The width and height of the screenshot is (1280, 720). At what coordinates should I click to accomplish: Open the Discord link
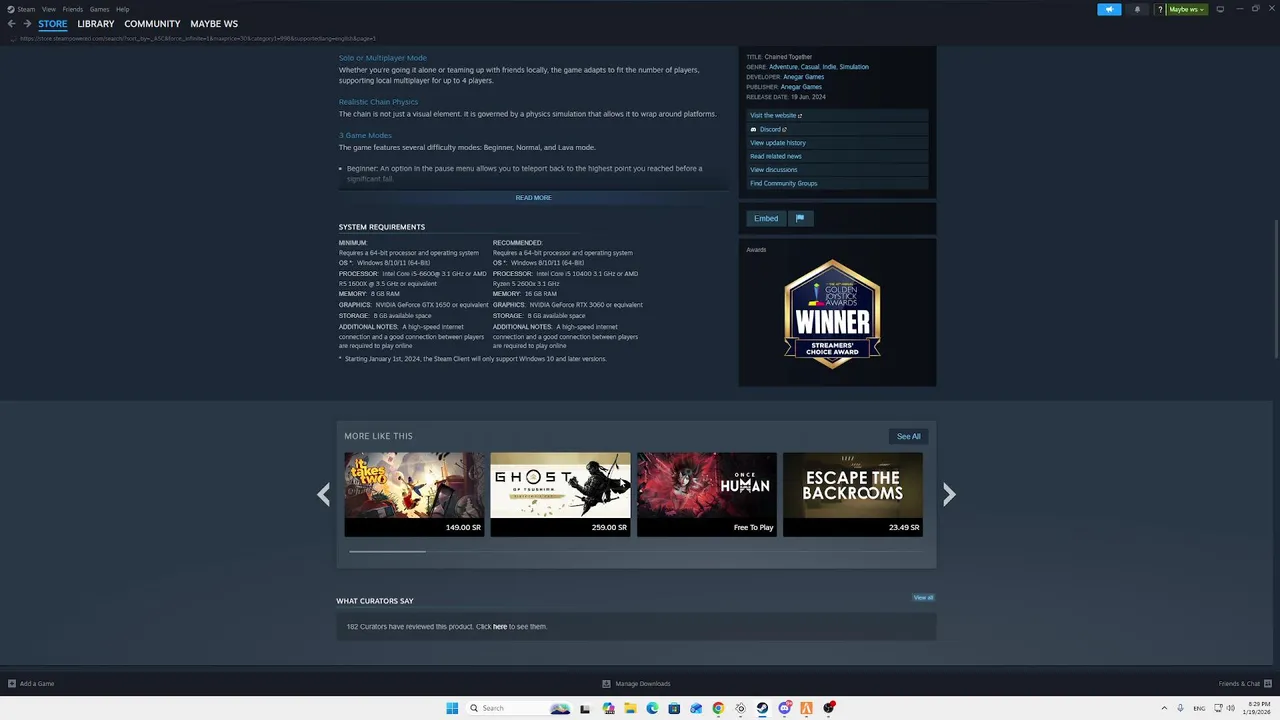pos(838,129)
